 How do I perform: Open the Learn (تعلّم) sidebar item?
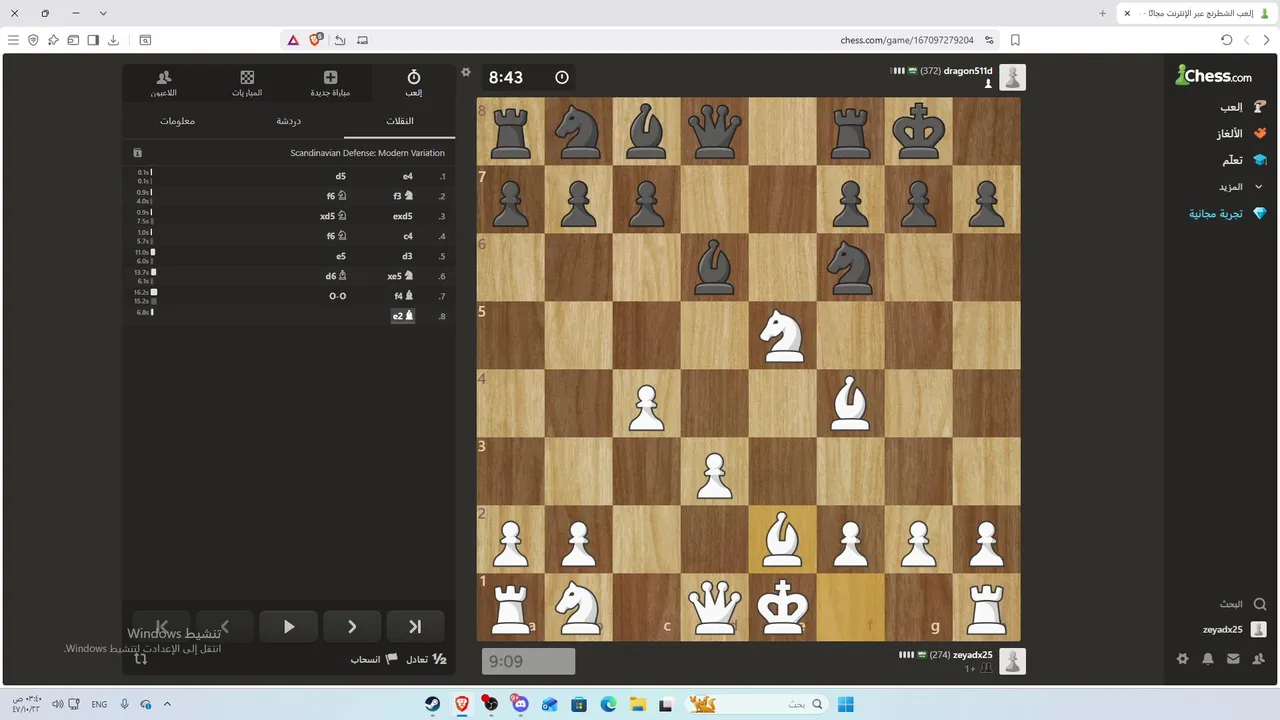pos(1244,160)
